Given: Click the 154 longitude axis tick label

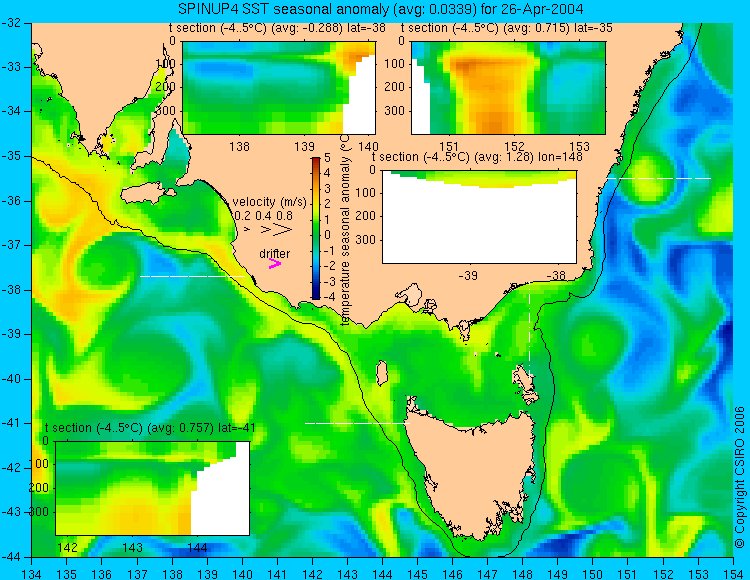Looking at the screenshot, I should click(x=732, y=573).
